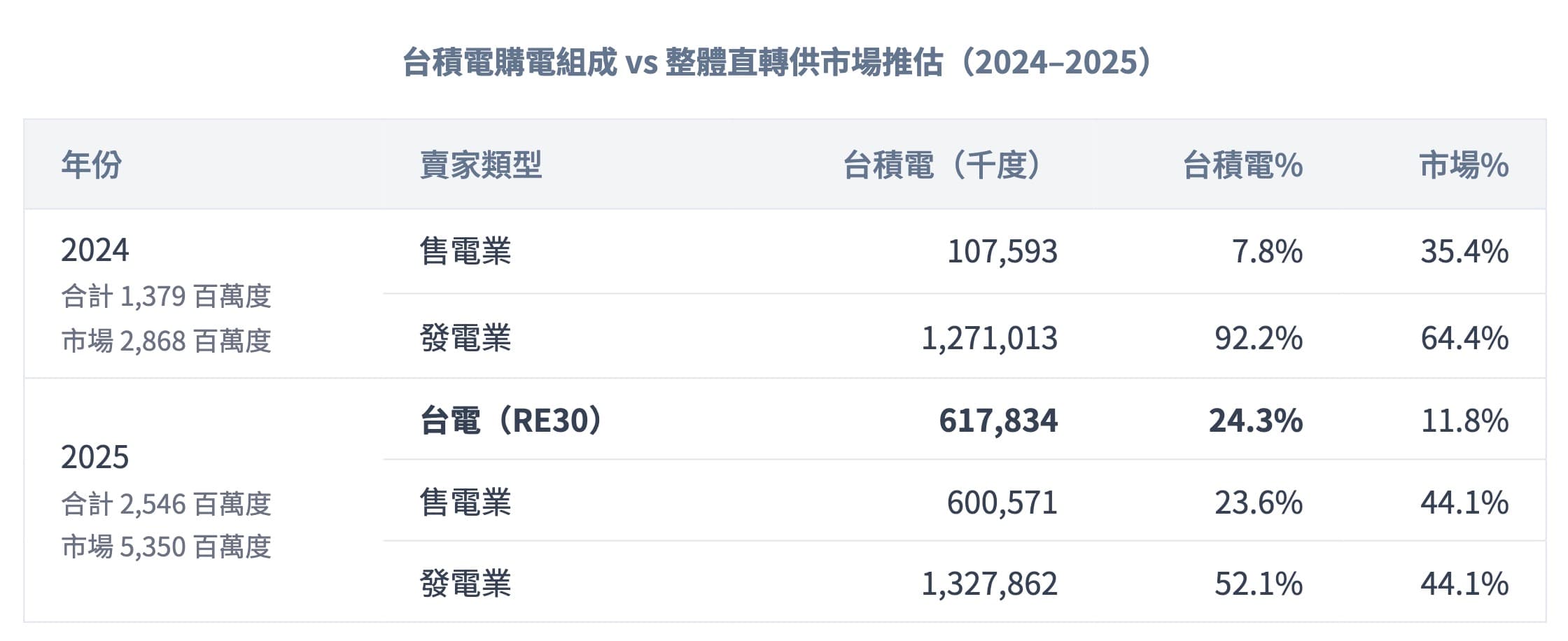This screenshot has width=1568, height=641.
Task: Select the 7.8% cell
Action: [1267, 251]
